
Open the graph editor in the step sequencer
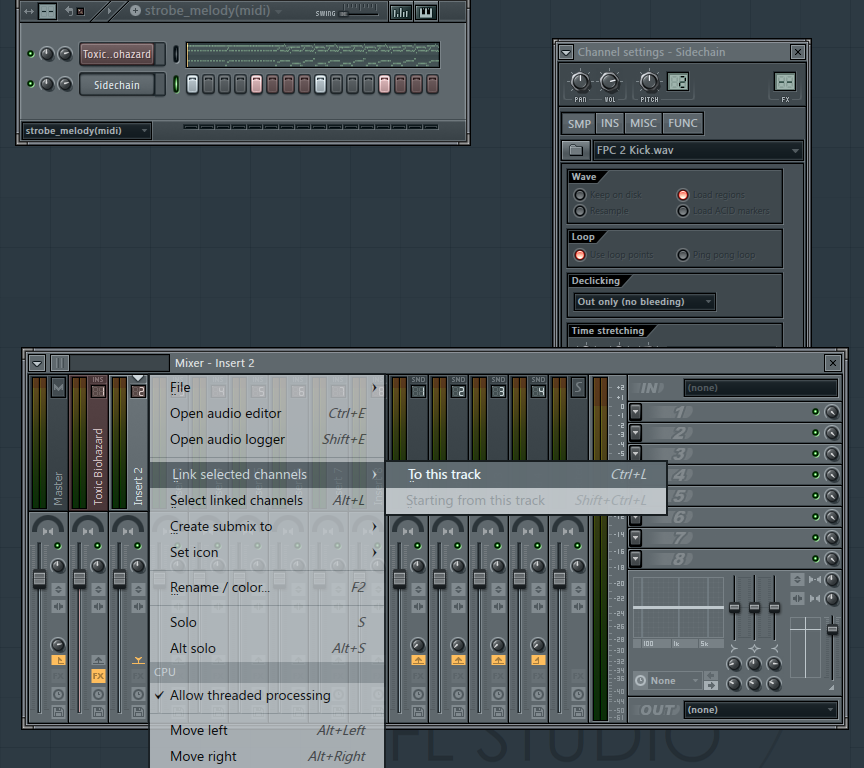(x=401, y=12)
